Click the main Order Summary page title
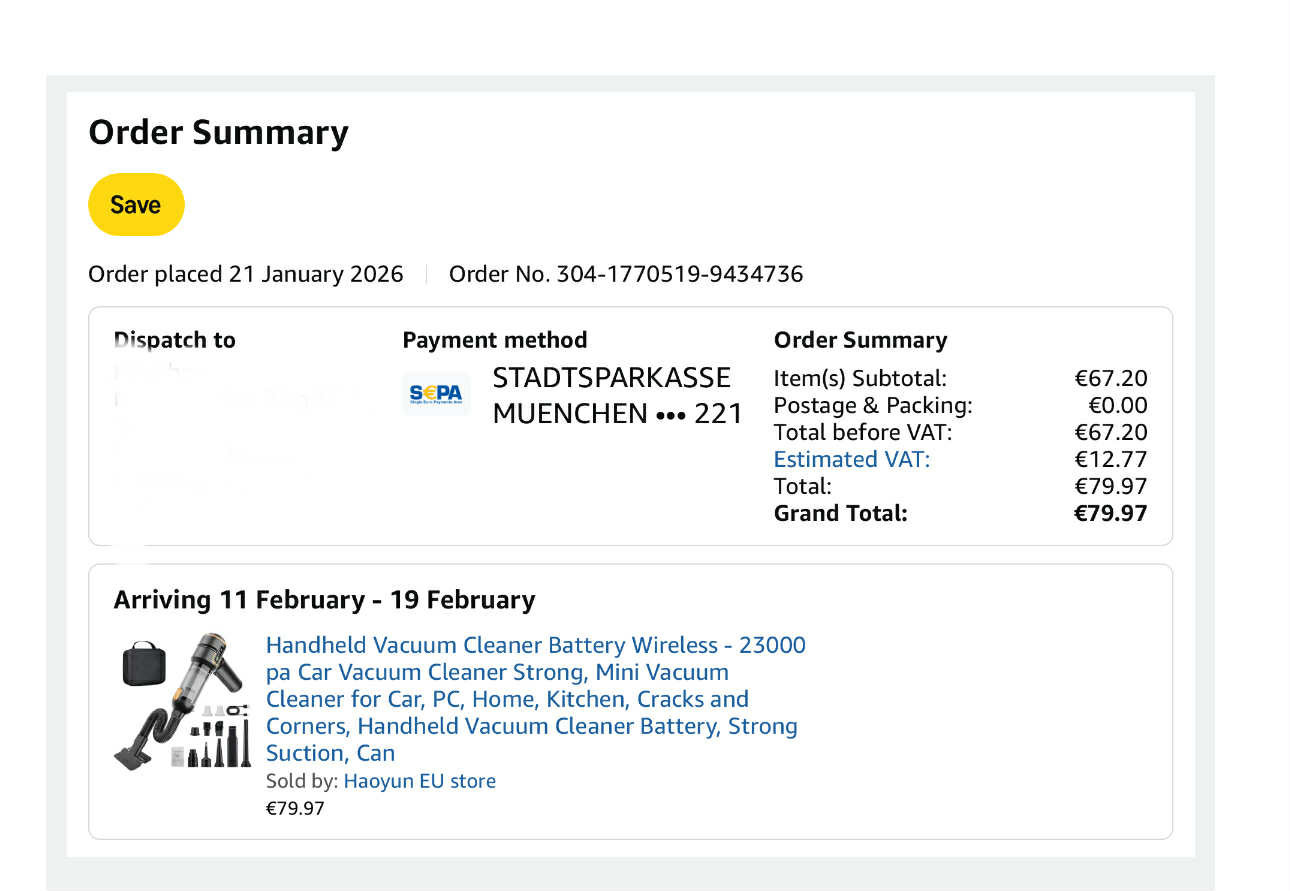Screen dimensions: 1290x891 tap(219, 132)
